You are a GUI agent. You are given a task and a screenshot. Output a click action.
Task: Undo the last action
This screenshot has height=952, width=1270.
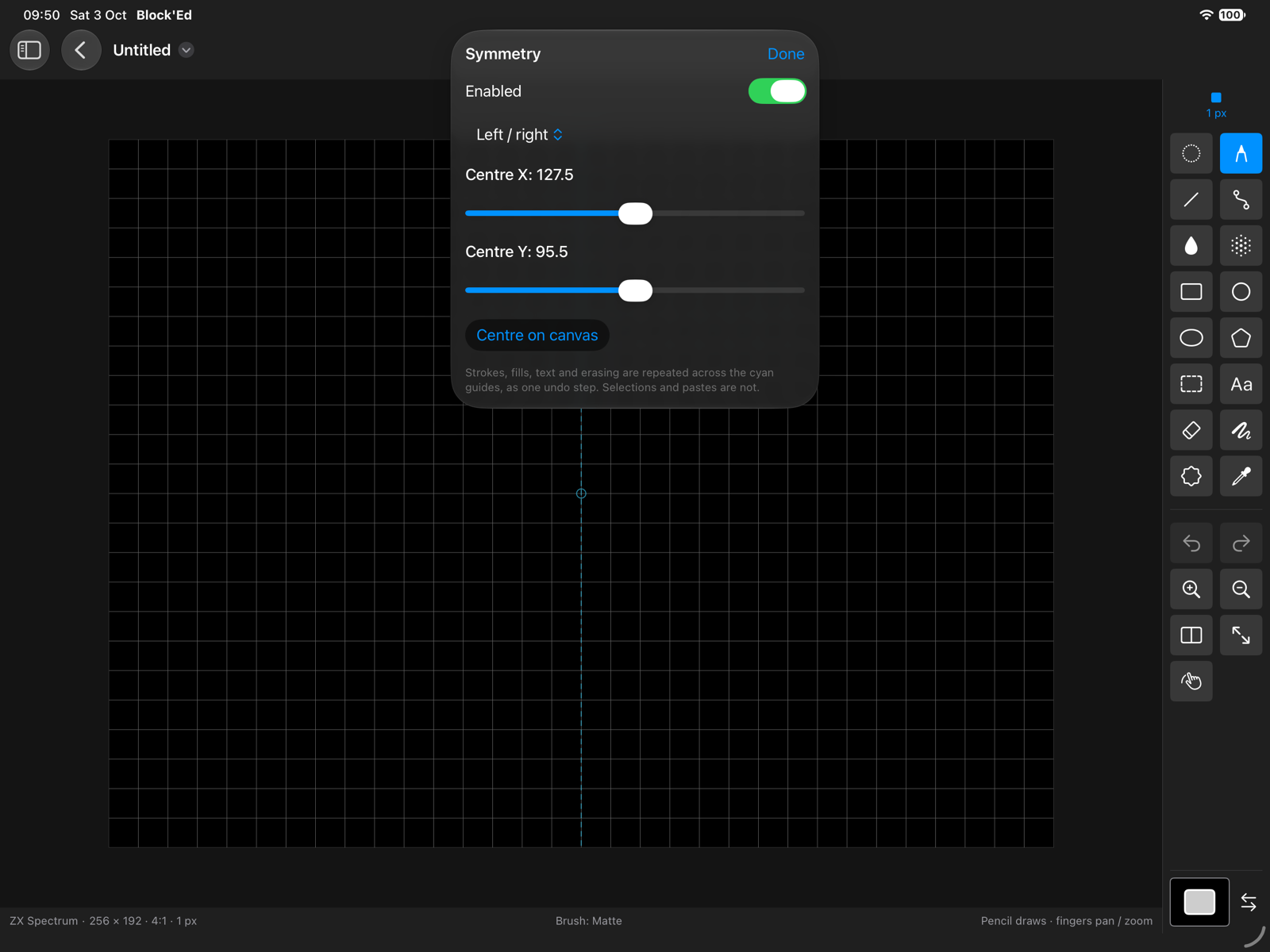pos(1191,543)
